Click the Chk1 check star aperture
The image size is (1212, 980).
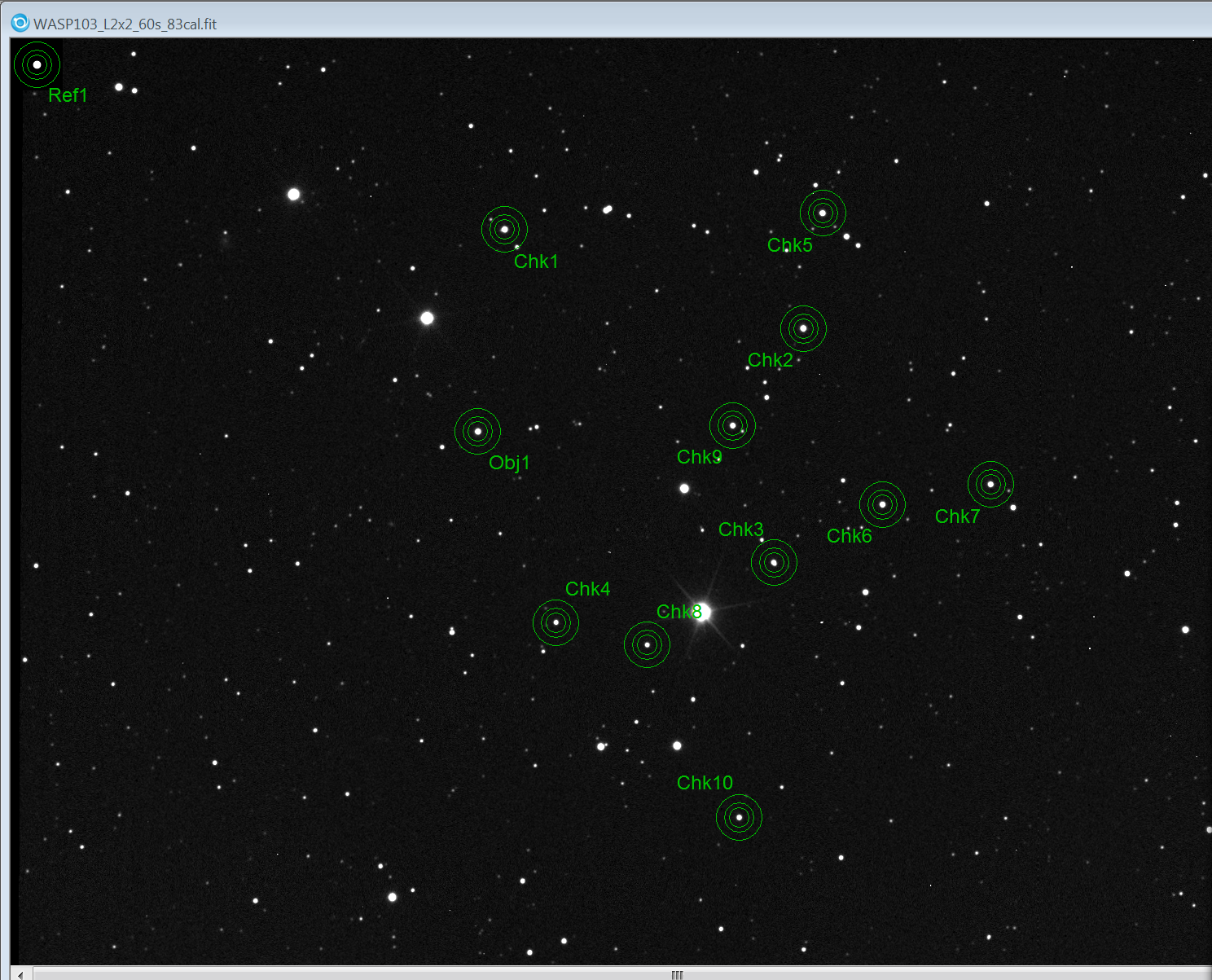(x=504, y=229)
